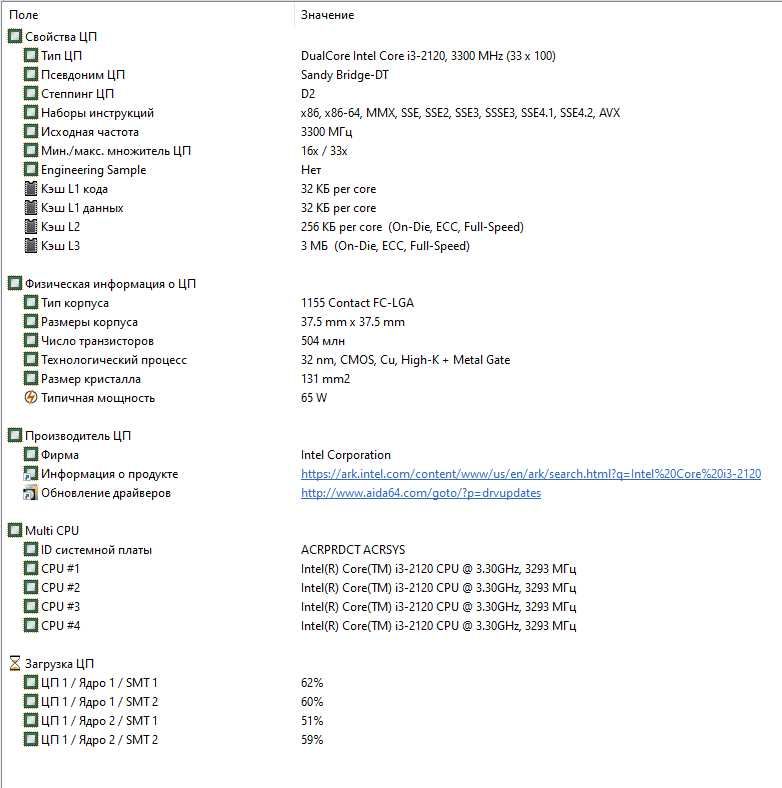Image resolution: width=782 pixels, height=788 pixels.
Task: Select the icon beside Псевдоним ЦП
Action: click(x=31, y=74)
